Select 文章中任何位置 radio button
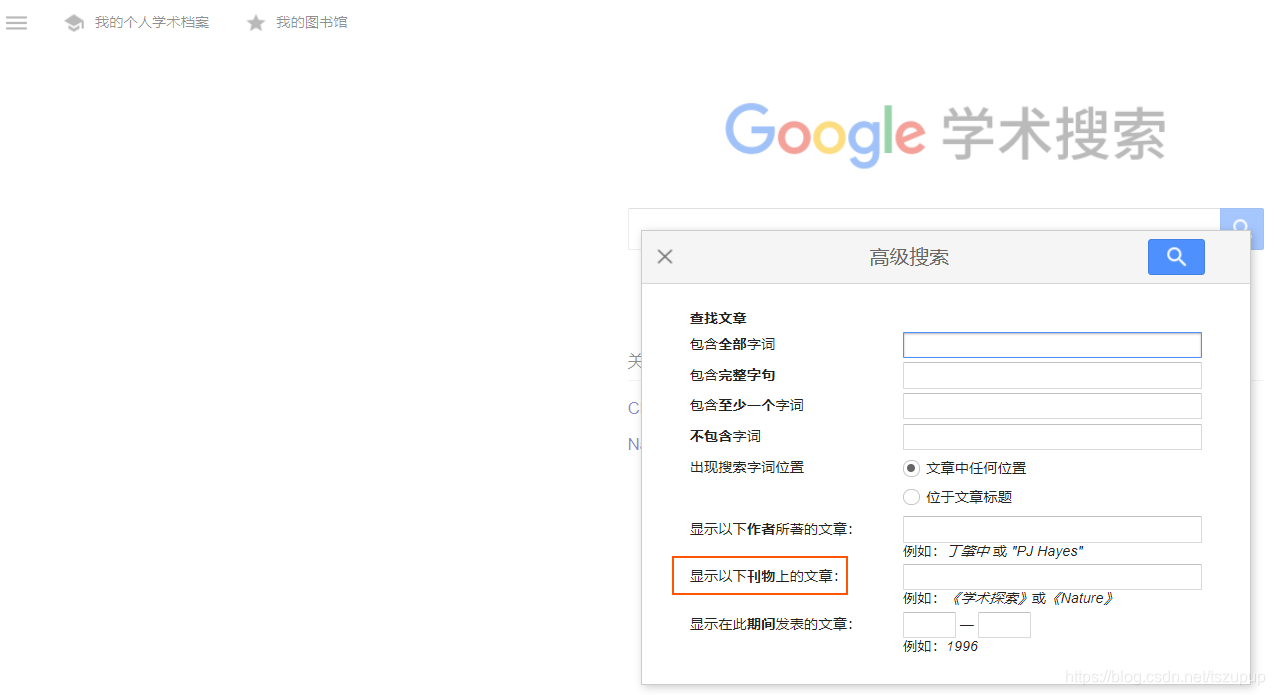The height and width of the screenshot is (695, 1275). pos(911,468)
